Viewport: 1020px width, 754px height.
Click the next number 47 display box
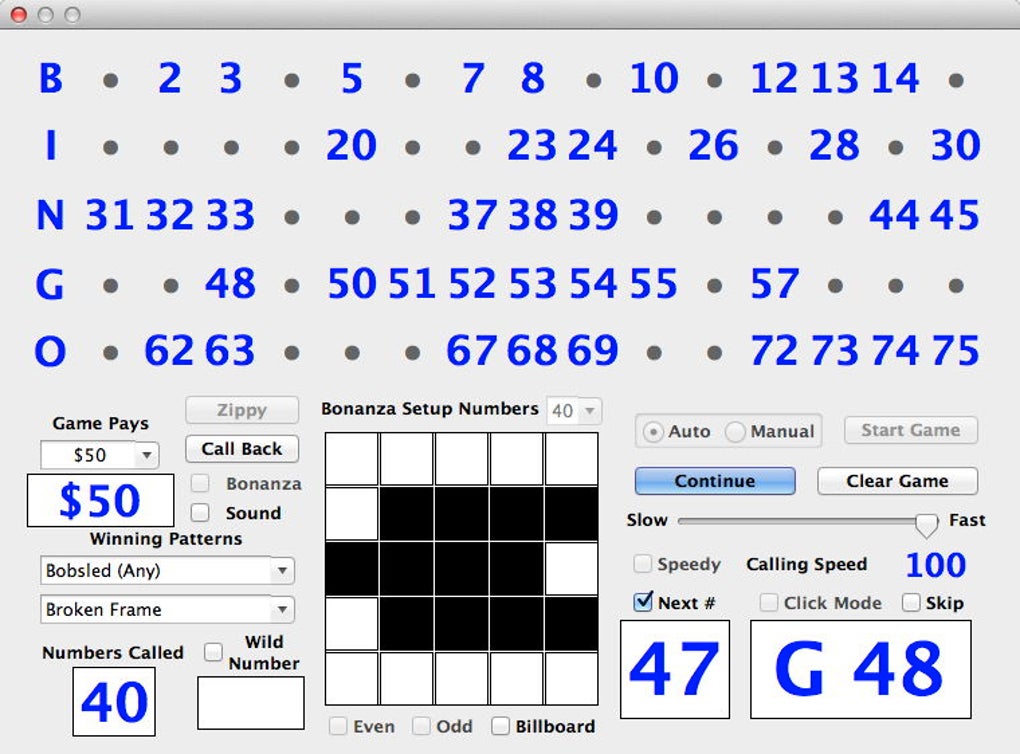pos(675,669)
